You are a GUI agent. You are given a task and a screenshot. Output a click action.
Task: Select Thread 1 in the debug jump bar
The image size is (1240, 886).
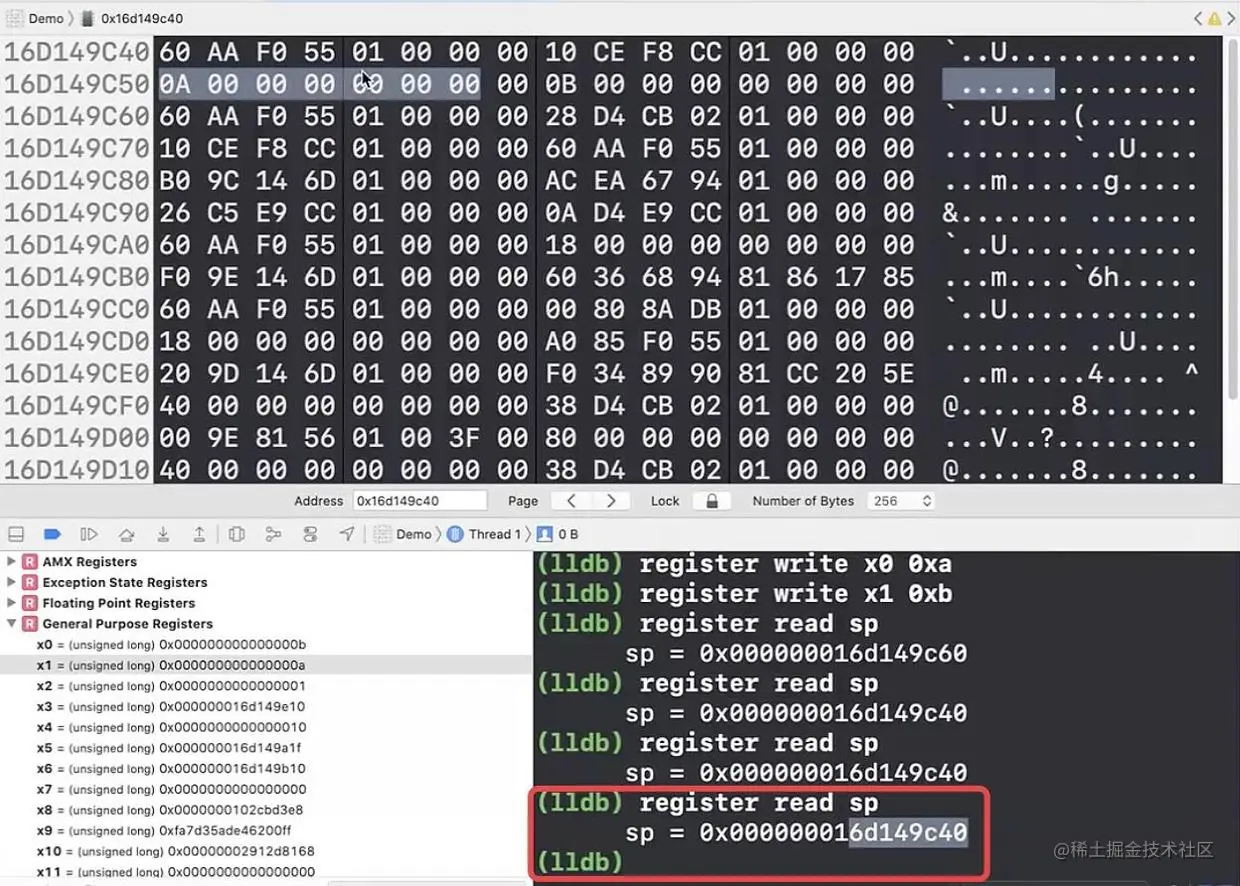pos(484,534)
